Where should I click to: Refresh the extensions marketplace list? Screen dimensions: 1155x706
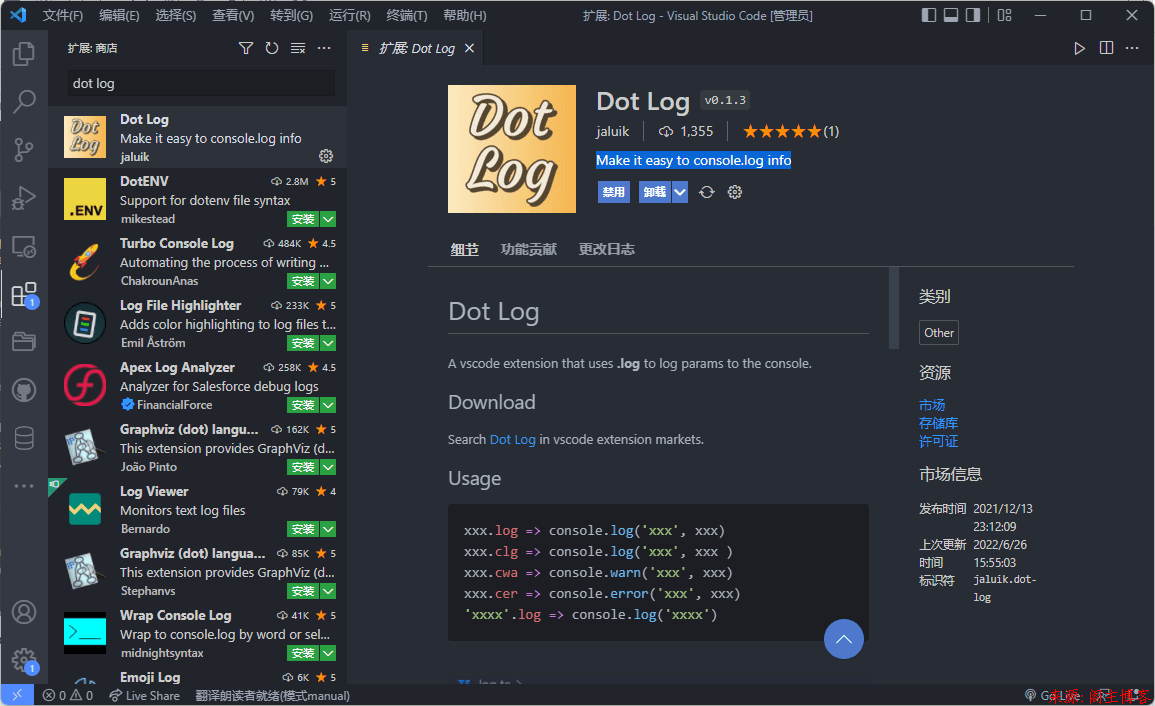[x=272, y=48]
